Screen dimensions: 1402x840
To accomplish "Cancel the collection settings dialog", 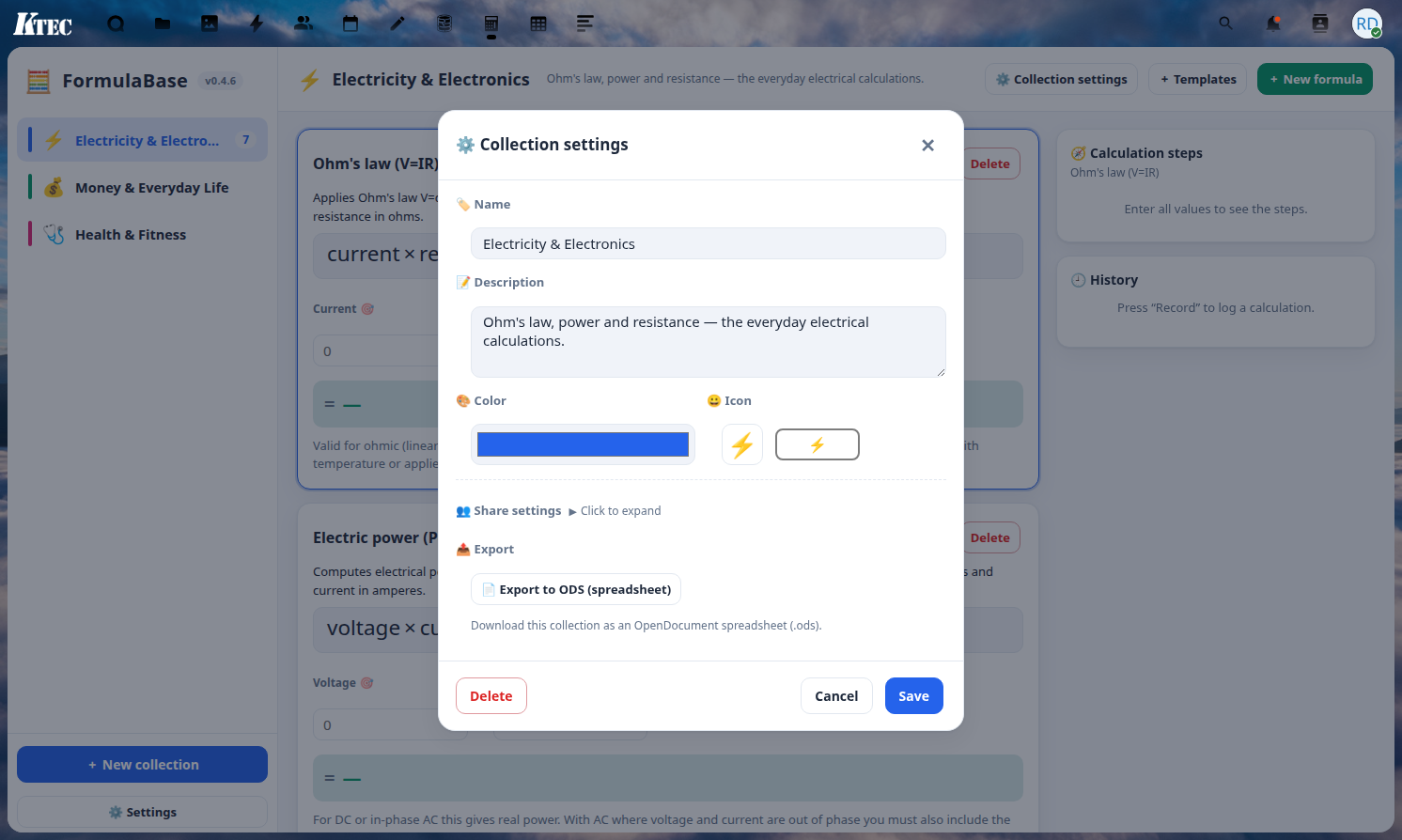I will [x=836, y=696].
